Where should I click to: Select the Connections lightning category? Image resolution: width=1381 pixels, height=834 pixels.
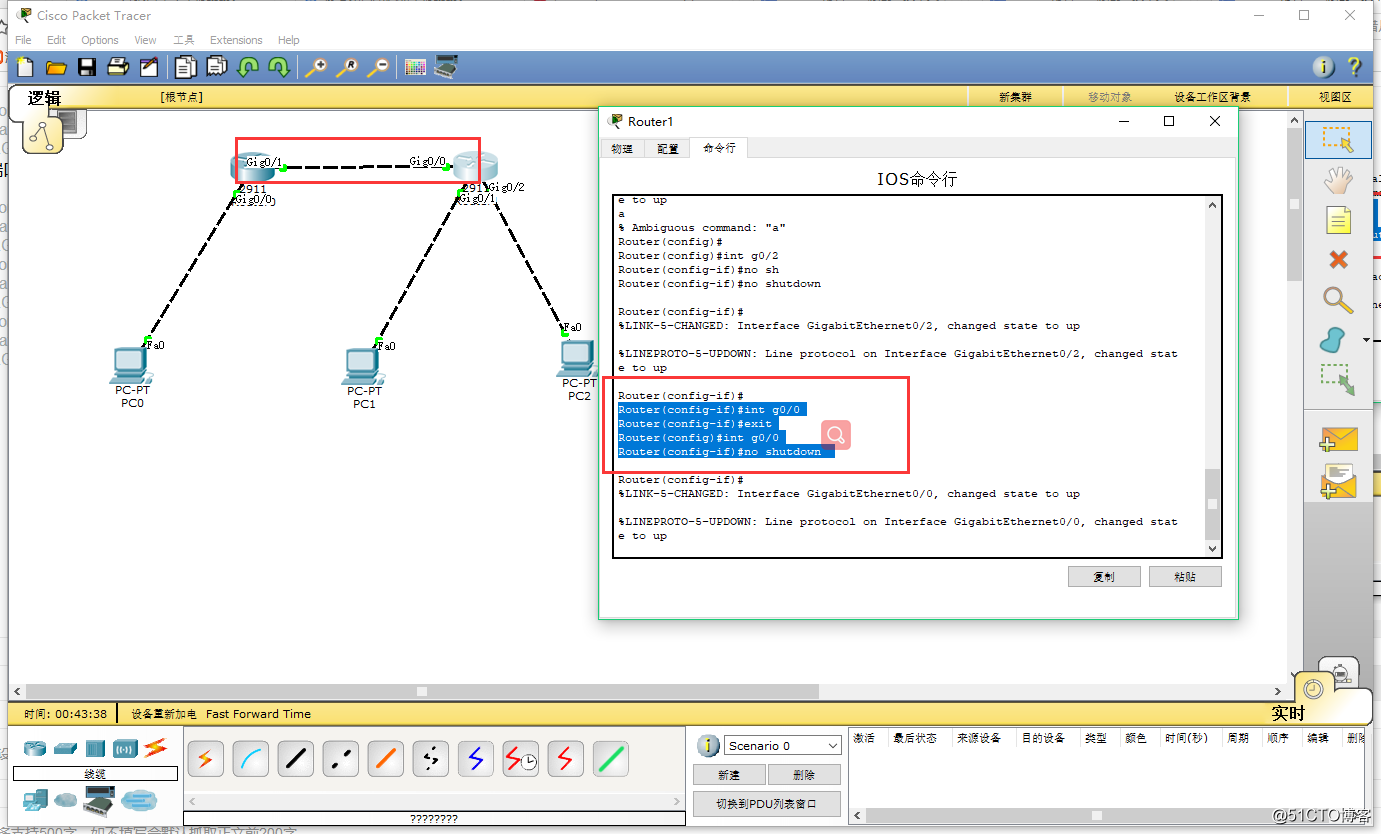(155, 747)
